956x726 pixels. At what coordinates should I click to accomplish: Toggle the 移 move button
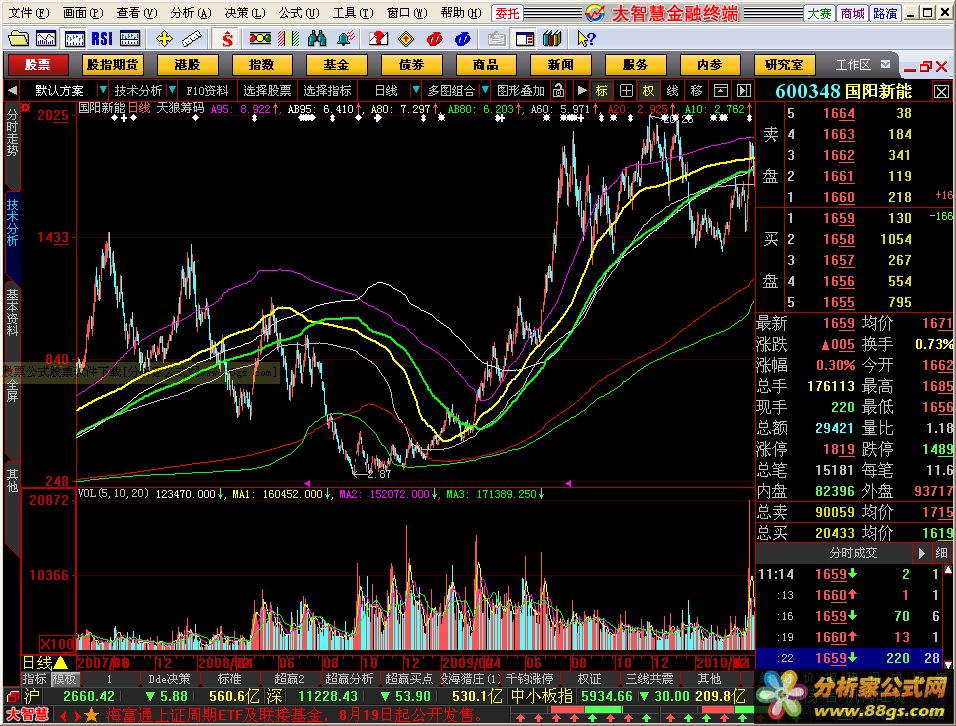pos(696,91)
